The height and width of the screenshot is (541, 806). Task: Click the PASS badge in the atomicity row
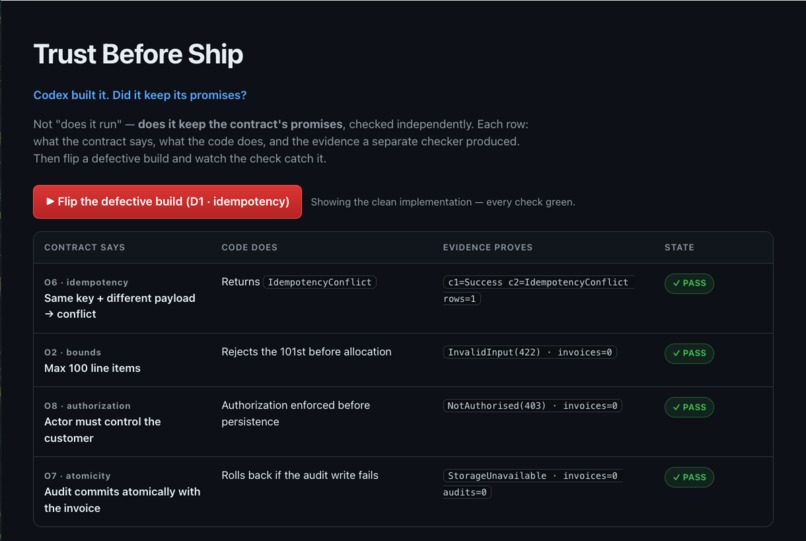point(689,477)
